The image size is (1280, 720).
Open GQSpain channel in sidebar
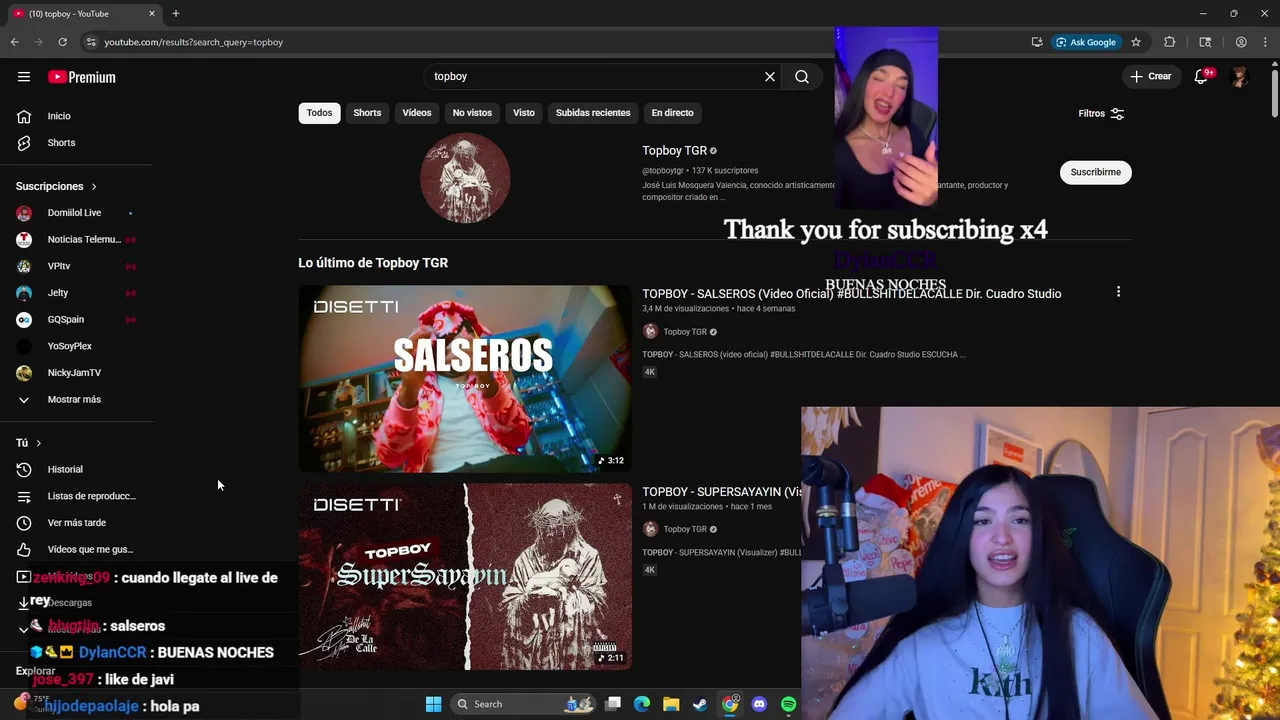coord(76,320)
